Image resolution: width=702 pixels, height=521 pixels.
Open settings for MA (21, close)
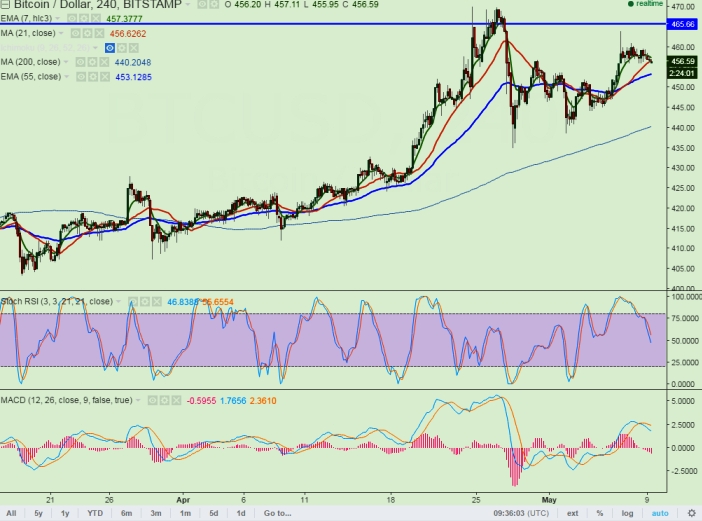click(x=87, y=33)
